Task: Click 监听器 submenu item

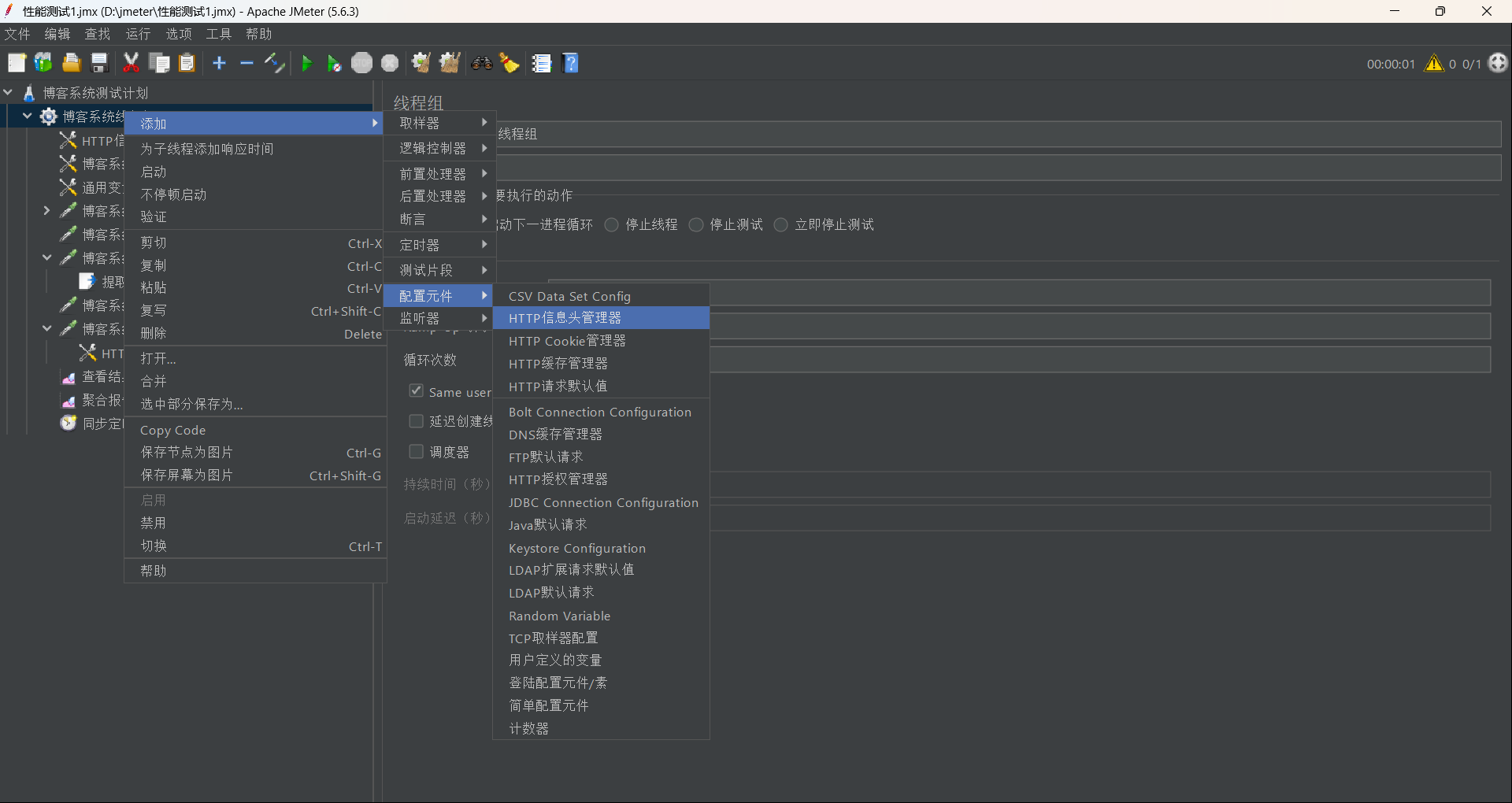Action: (439, 318)
